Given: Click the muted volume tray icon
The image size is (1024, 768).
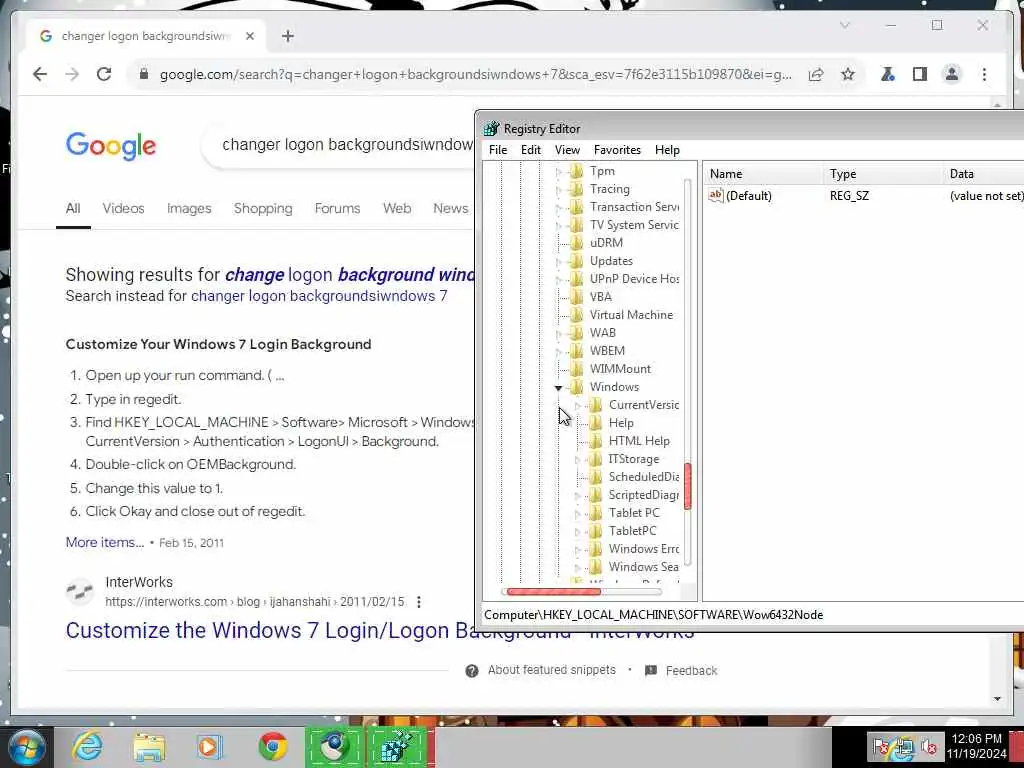Looking at the screenshot, I should coord(928,746).
